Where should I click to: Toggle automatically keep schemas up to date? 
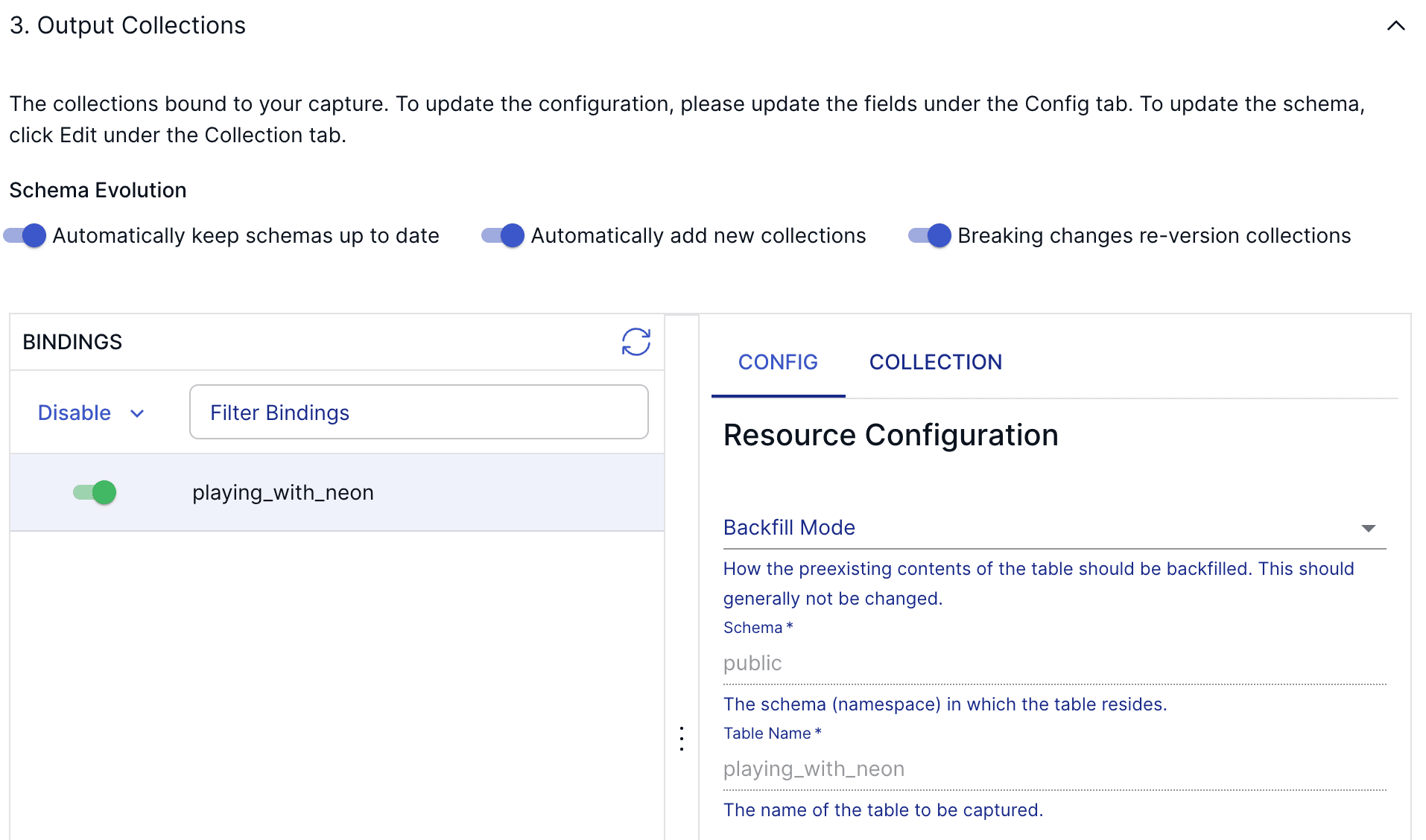pyautogui.click(x=25, y=236)
